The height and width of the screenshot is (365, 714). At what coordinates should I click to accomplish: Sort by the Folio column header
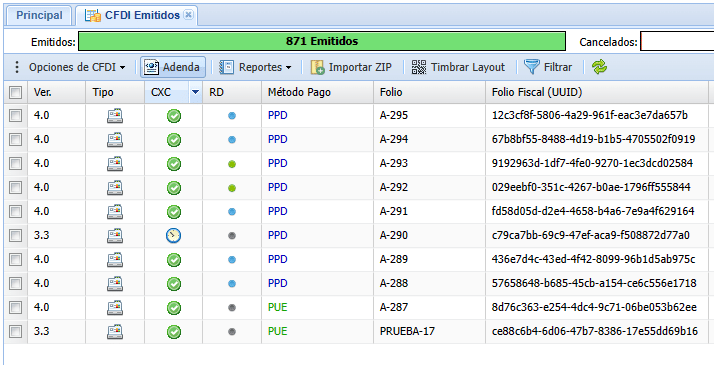tap(429, 92)
